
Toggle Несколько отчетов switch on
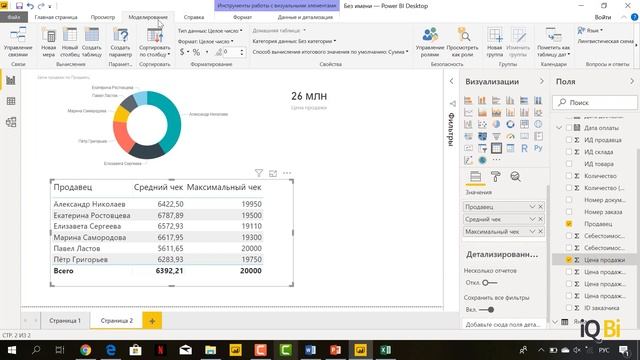[x=489, y=282]
